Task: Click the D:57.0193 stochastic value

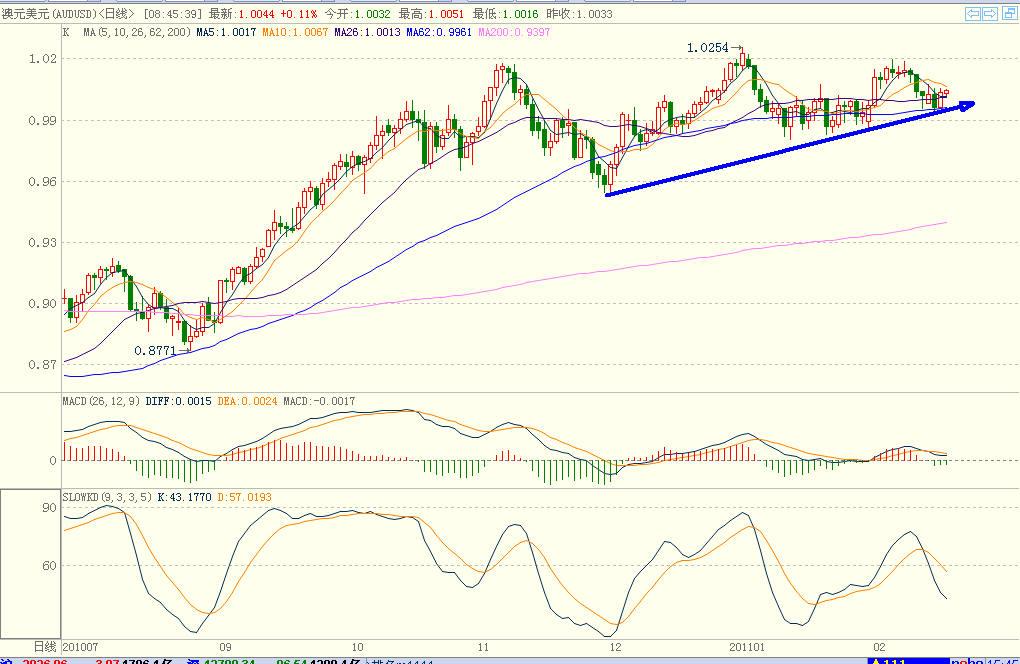Action: coord(245,497)
